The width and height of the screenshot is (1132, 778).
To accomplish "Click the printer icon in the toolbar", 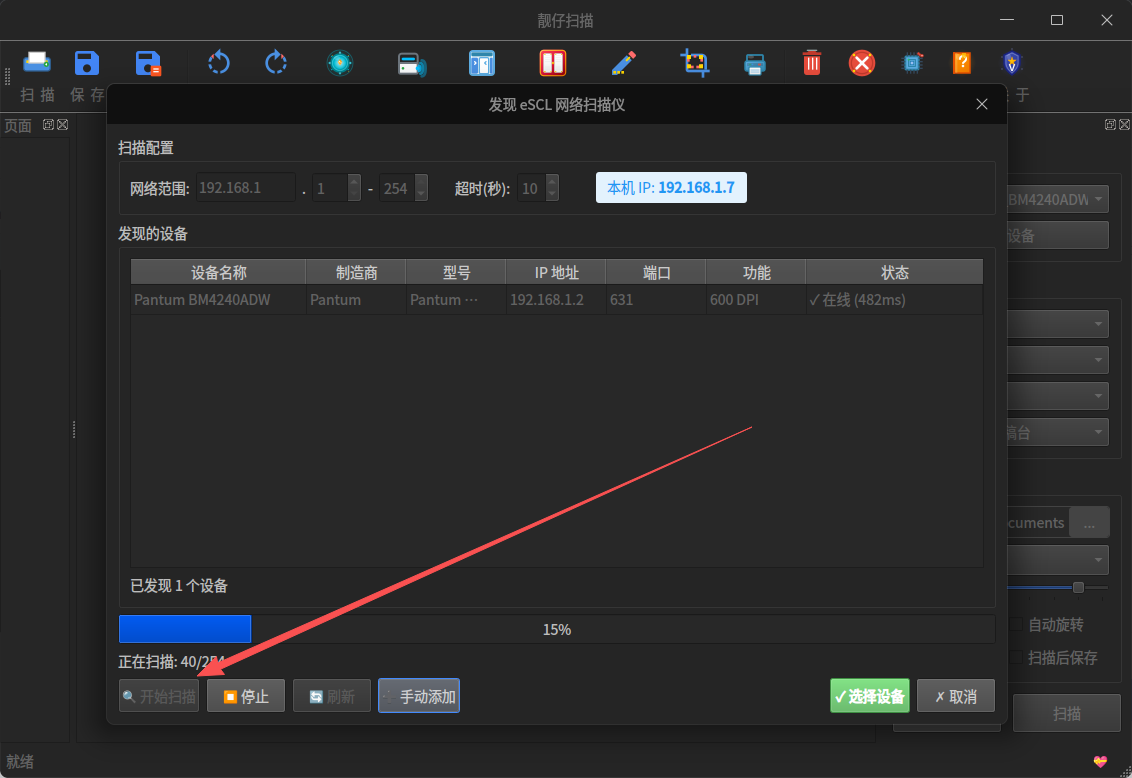I will (754, 64).
